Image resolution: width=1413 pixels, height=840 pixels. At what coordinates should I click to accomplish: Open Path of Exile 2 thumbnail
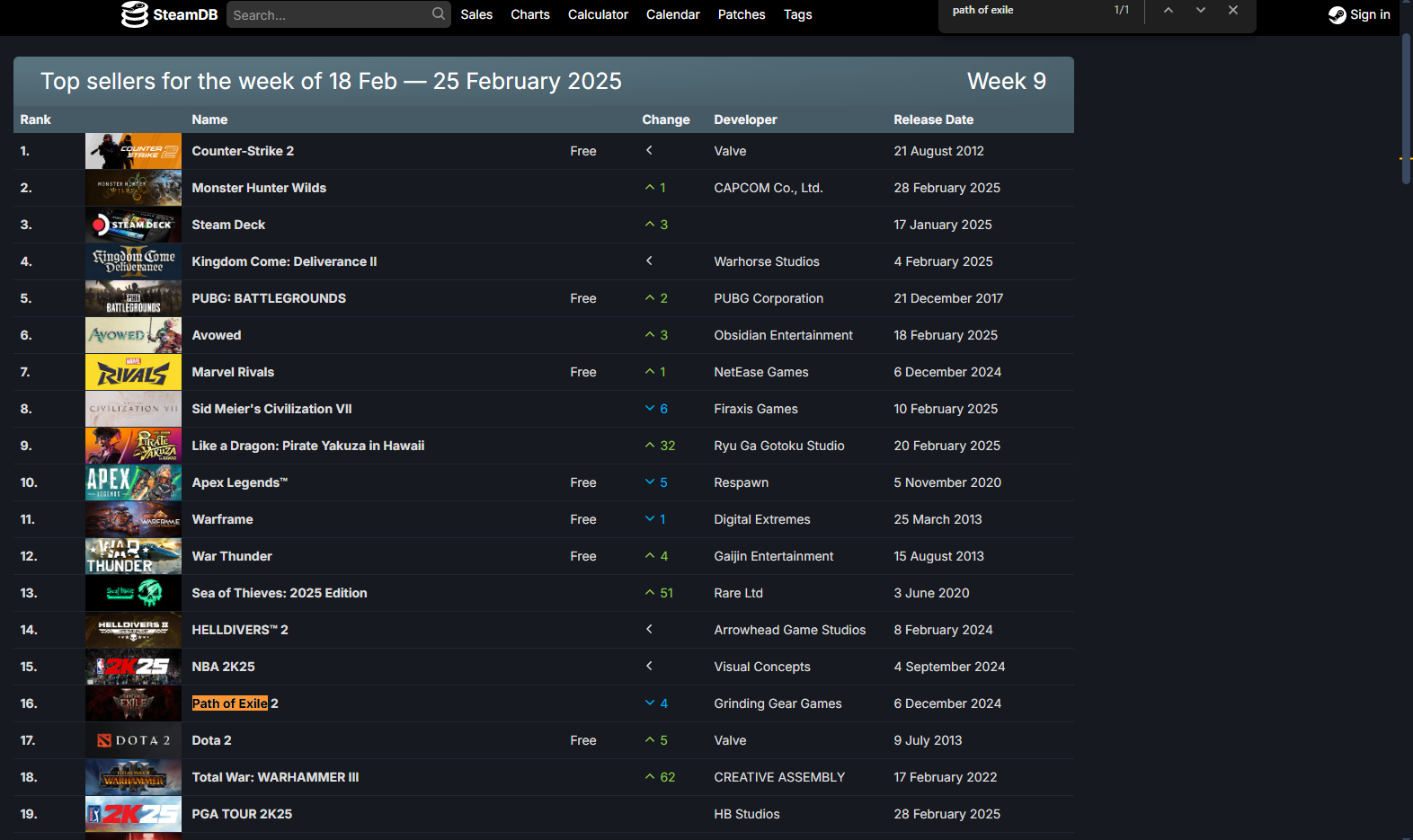tap(133, 703)
